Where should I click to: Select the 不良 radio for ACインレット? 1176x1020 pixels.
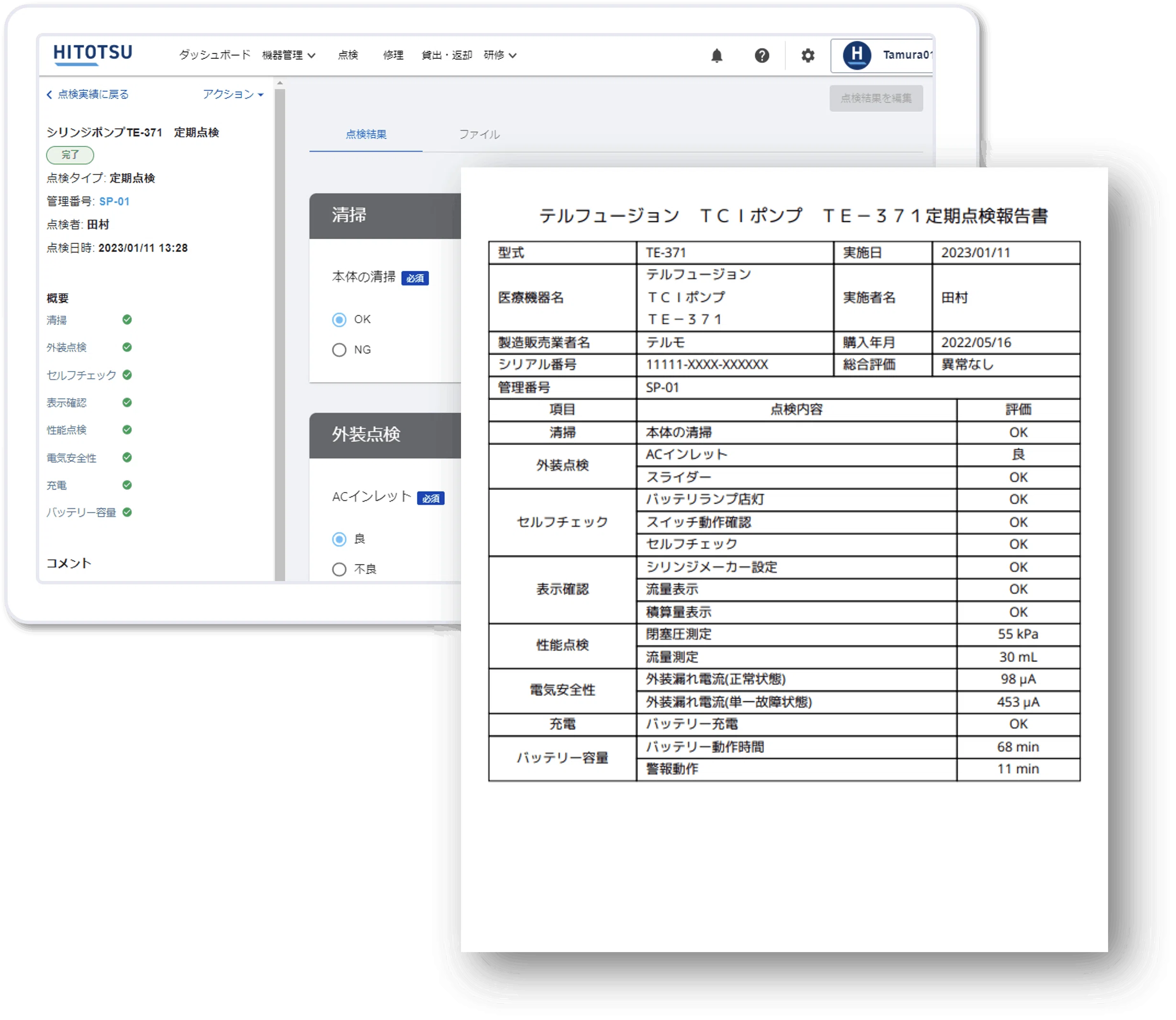coord(339,569)
